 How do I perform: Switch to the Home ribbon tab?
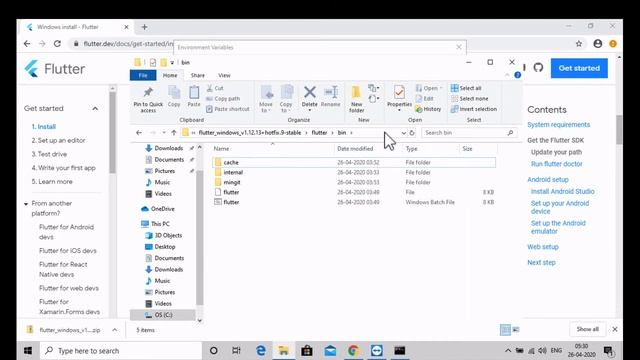[x=170, y=76]
